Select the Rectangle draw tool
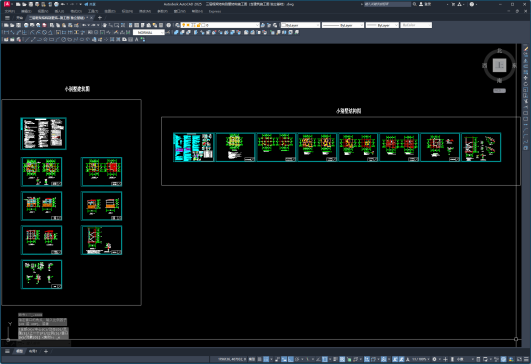The width and height of the screenshot is (531, 364). 51,40
